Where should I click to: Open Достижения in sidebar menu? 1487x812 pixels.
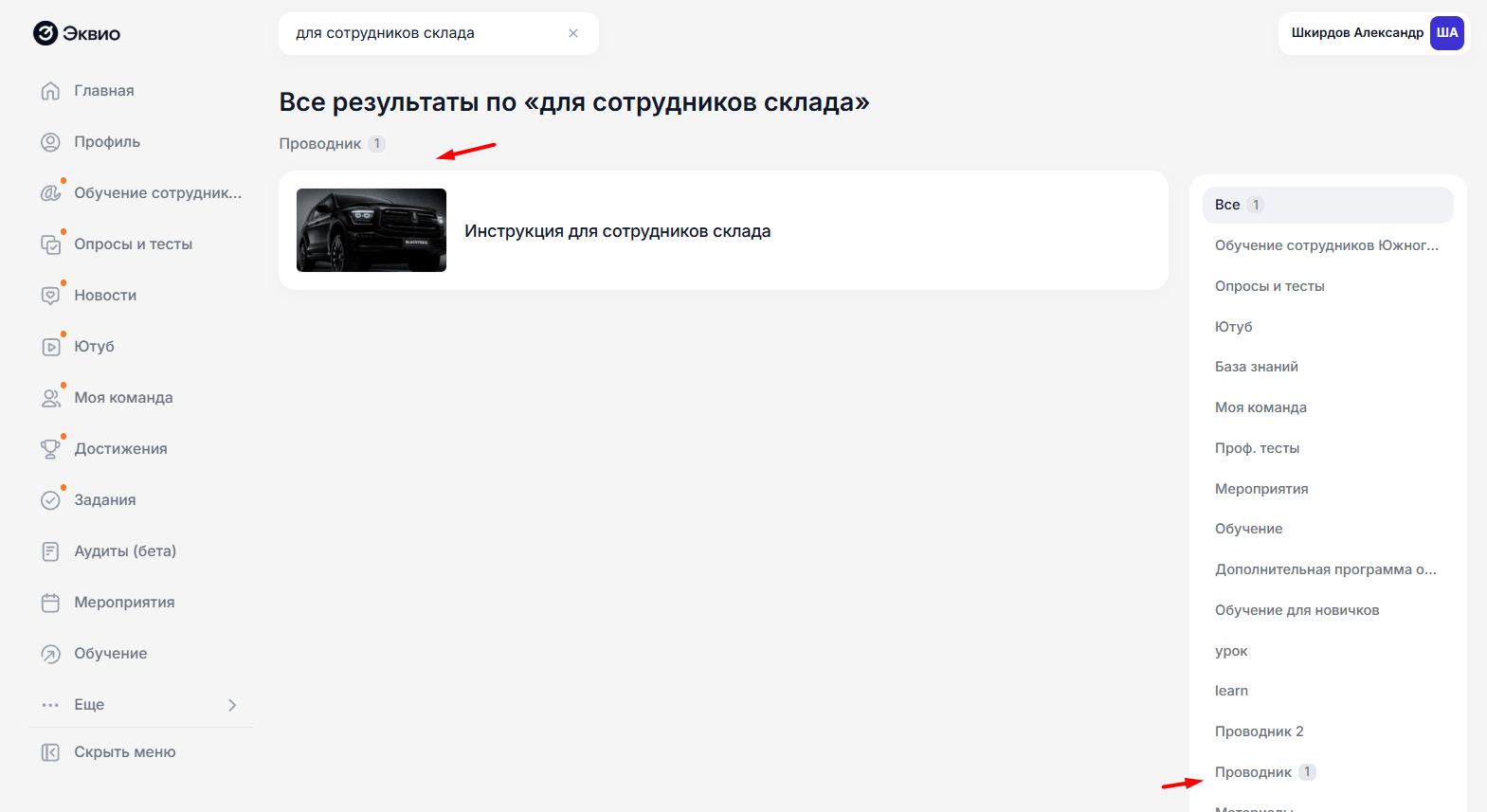point(120,449)
